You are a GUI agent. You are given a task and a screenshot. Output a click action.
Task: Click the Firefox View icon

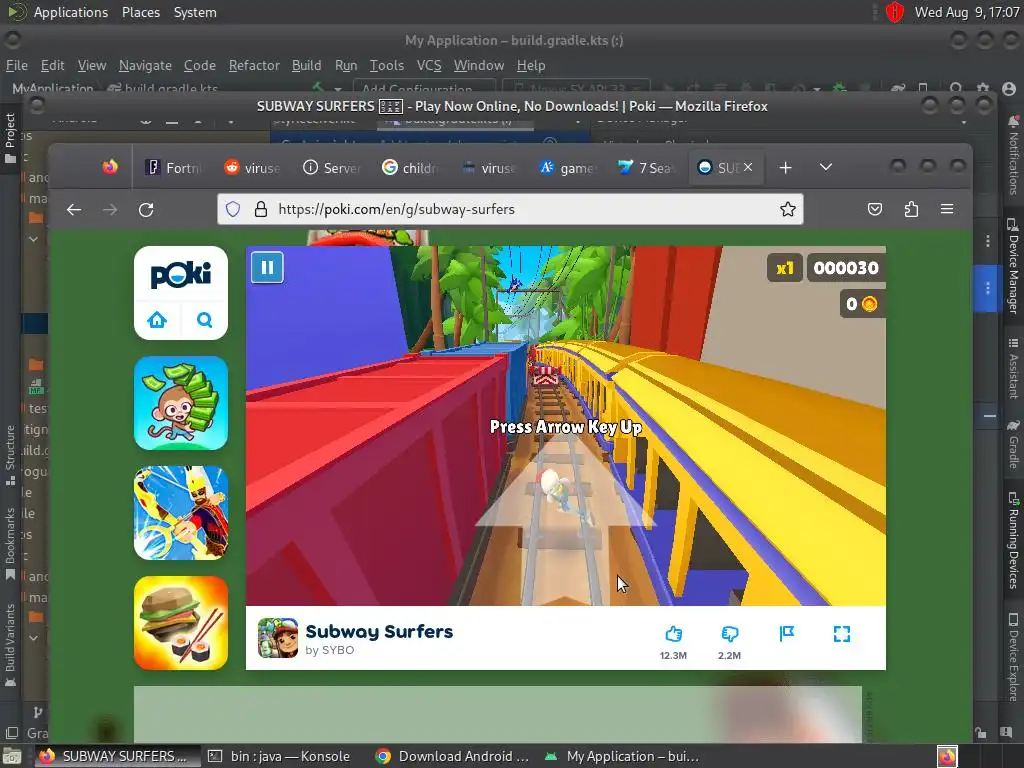(x=110, y=167)
